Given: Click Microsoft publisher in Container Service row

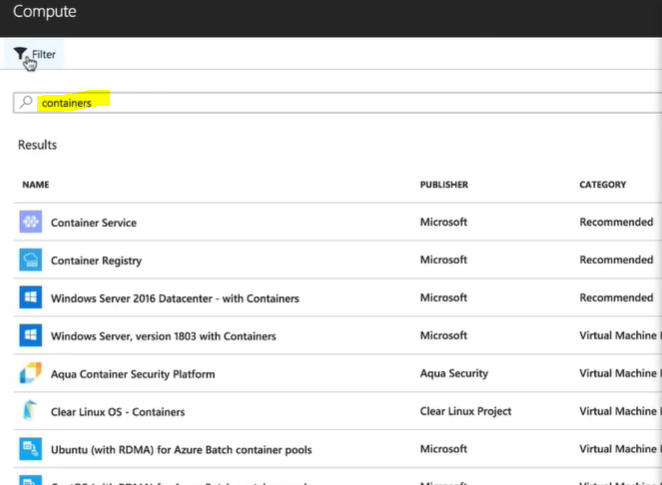Looking at the screenshot, I should tap(444, 222).
